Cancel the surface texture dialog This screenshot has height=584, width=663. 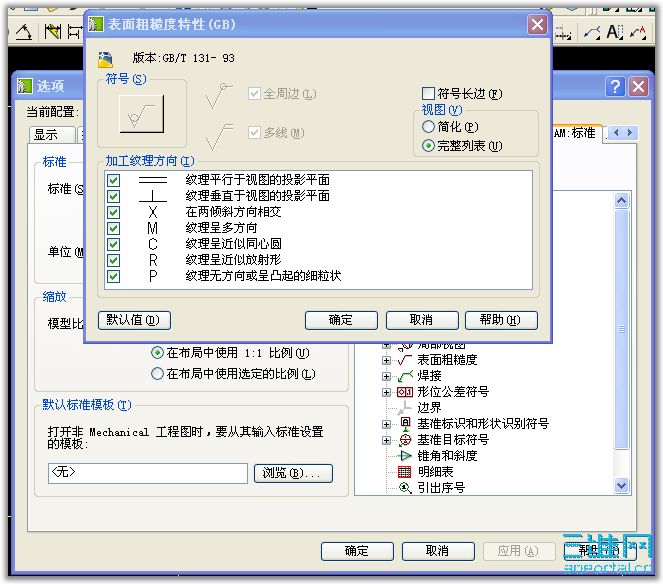[422, 320]
